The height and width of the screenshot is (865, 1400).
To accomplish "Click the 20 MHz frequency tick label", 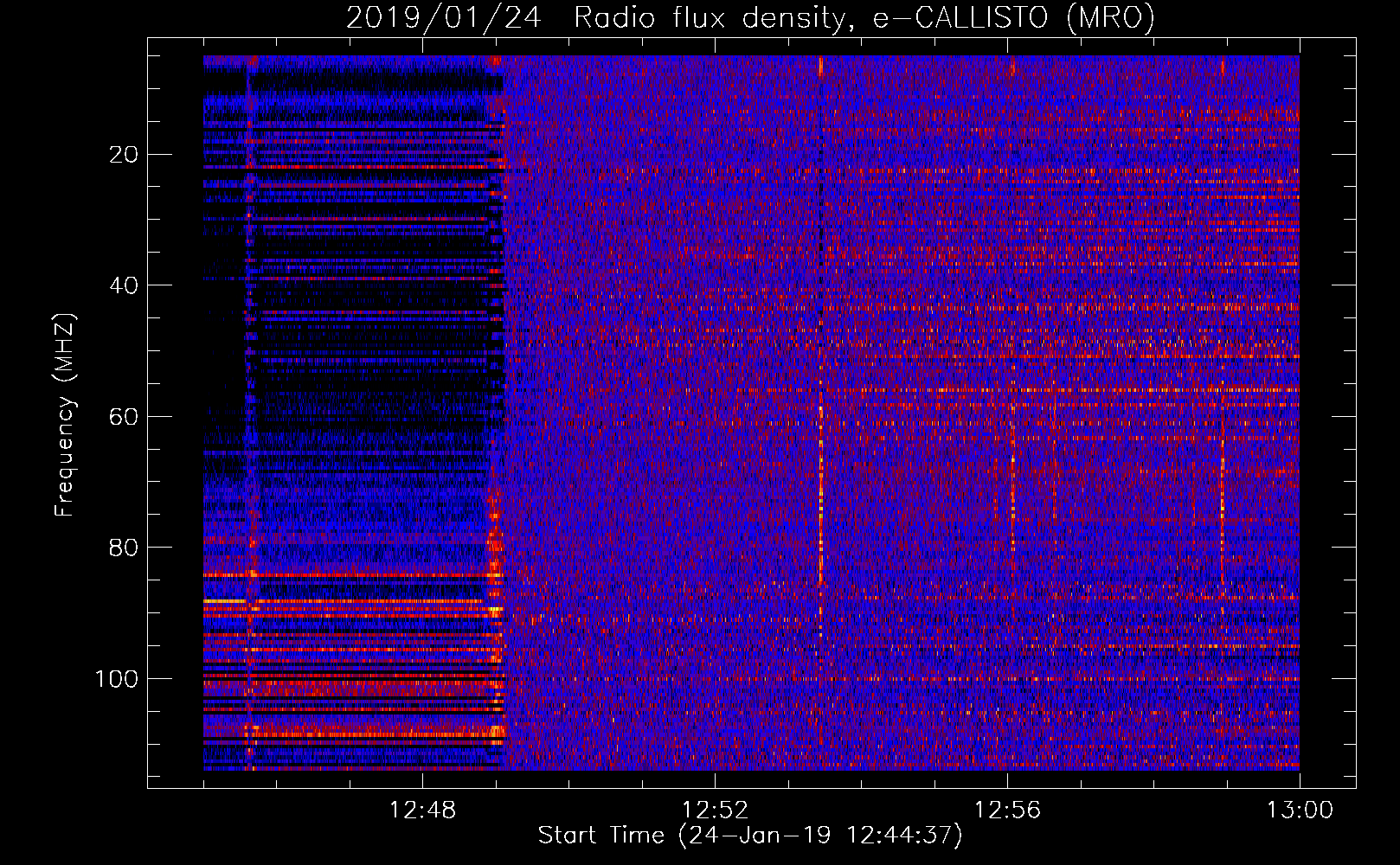I will click(x=125, y=155).
